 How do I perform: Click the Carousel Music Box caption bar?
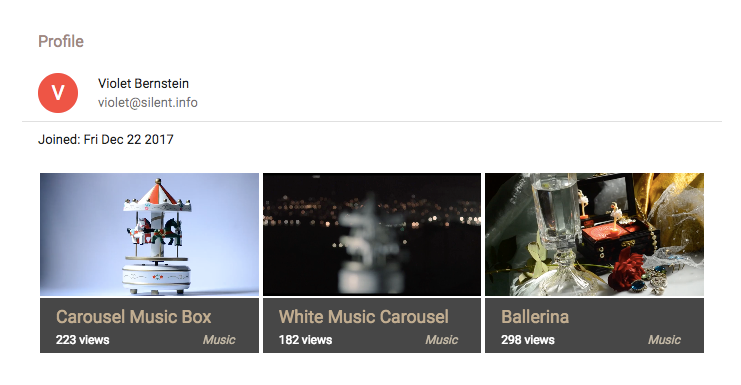pos(149,325)
